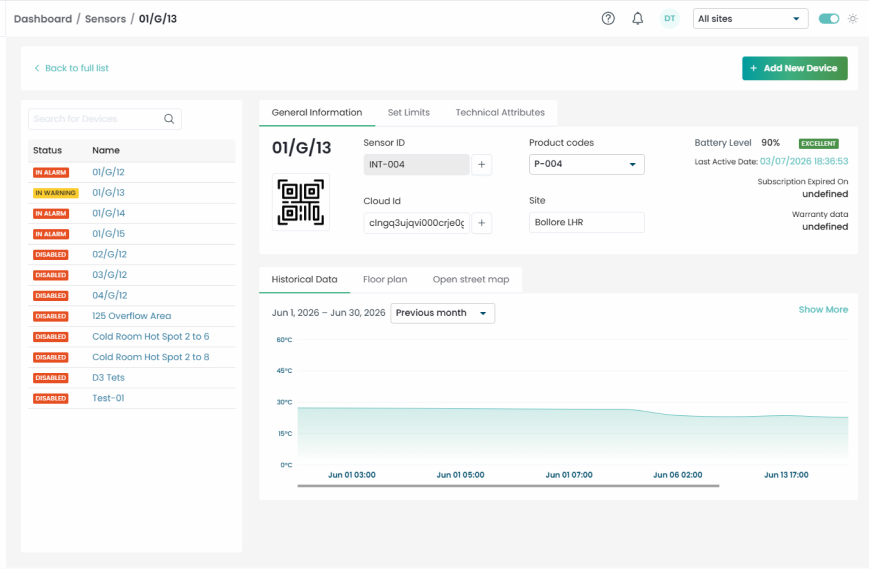Click the chart horizontal scrollbar
The width and height of the screenshot is (874, 569).
click(x=508, y=486)
